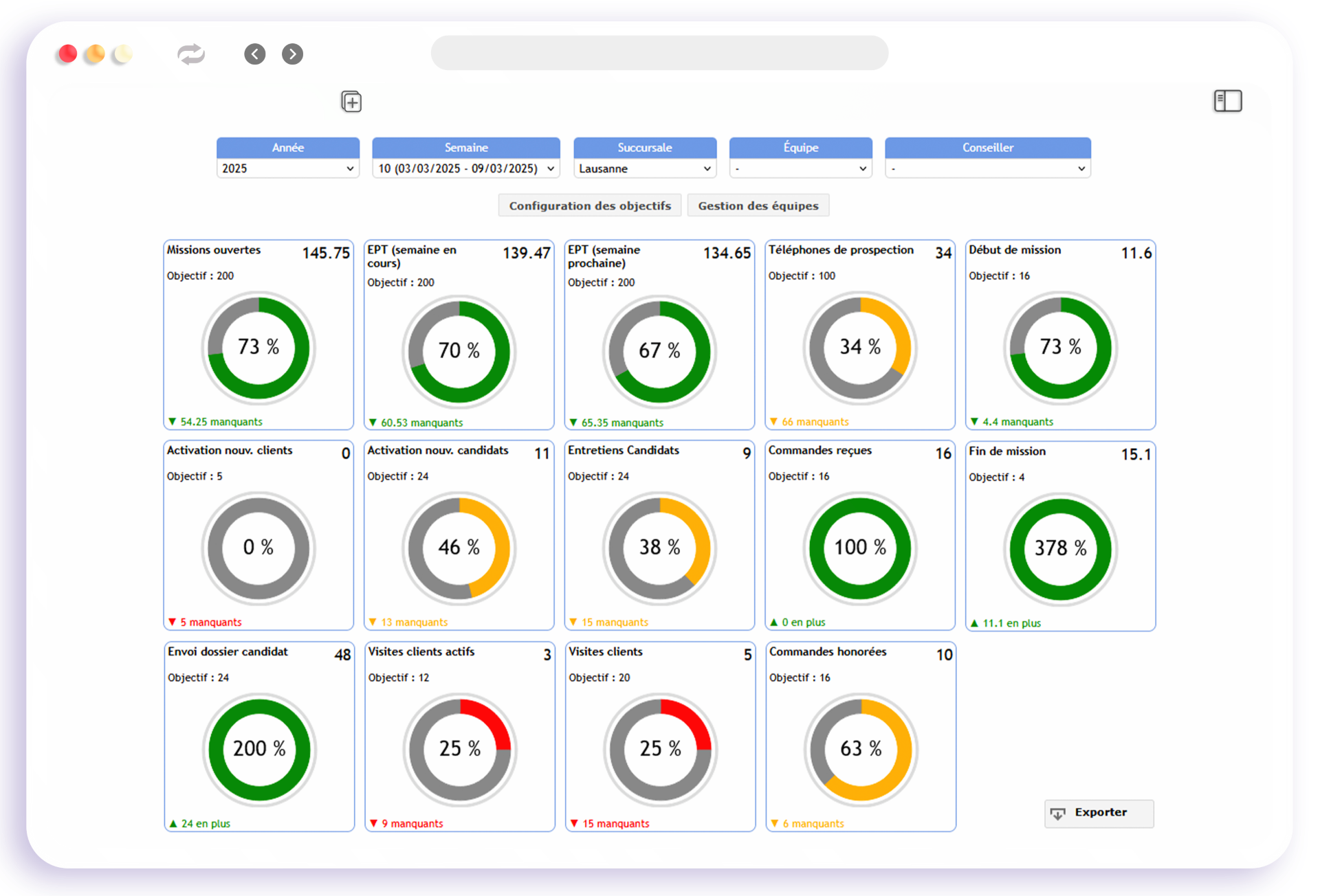Open the Conseiller dropdown

pyautogui.click(x=987, y=168)
